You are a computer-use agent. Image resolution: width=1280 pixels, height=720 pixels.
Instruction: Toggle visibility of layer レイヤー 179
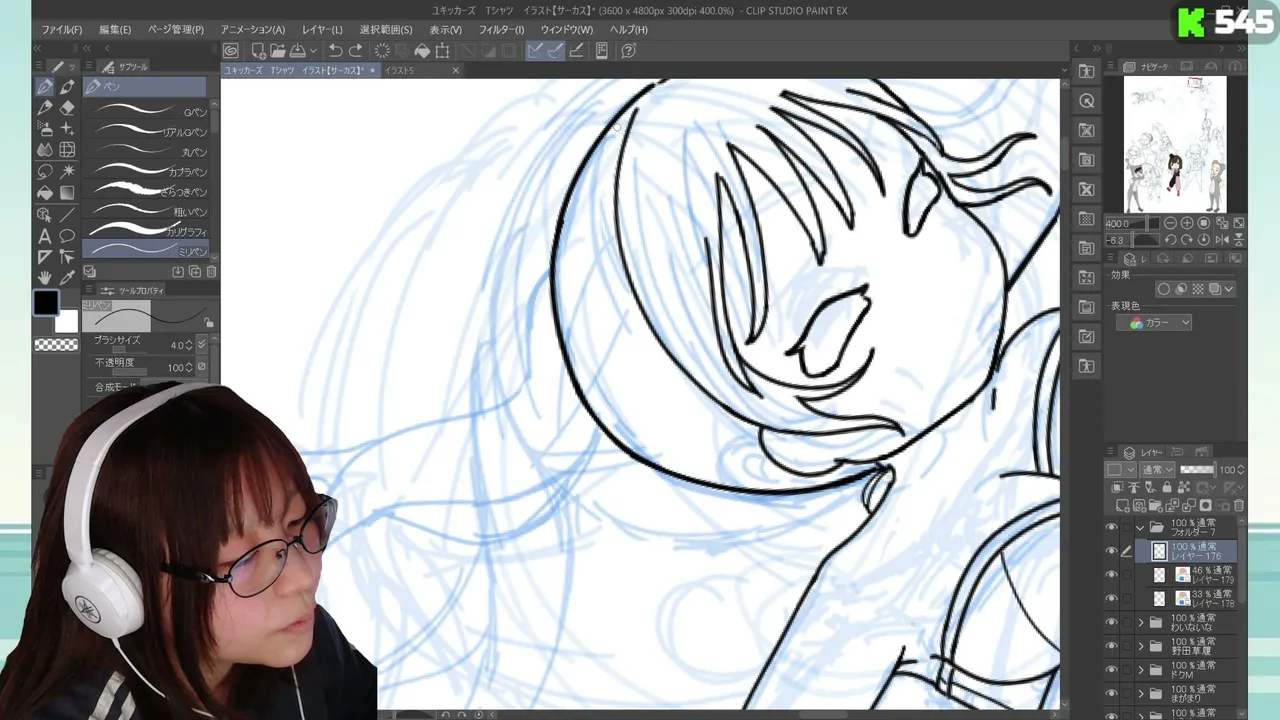pyautogui.click(x=1111, y=575)
